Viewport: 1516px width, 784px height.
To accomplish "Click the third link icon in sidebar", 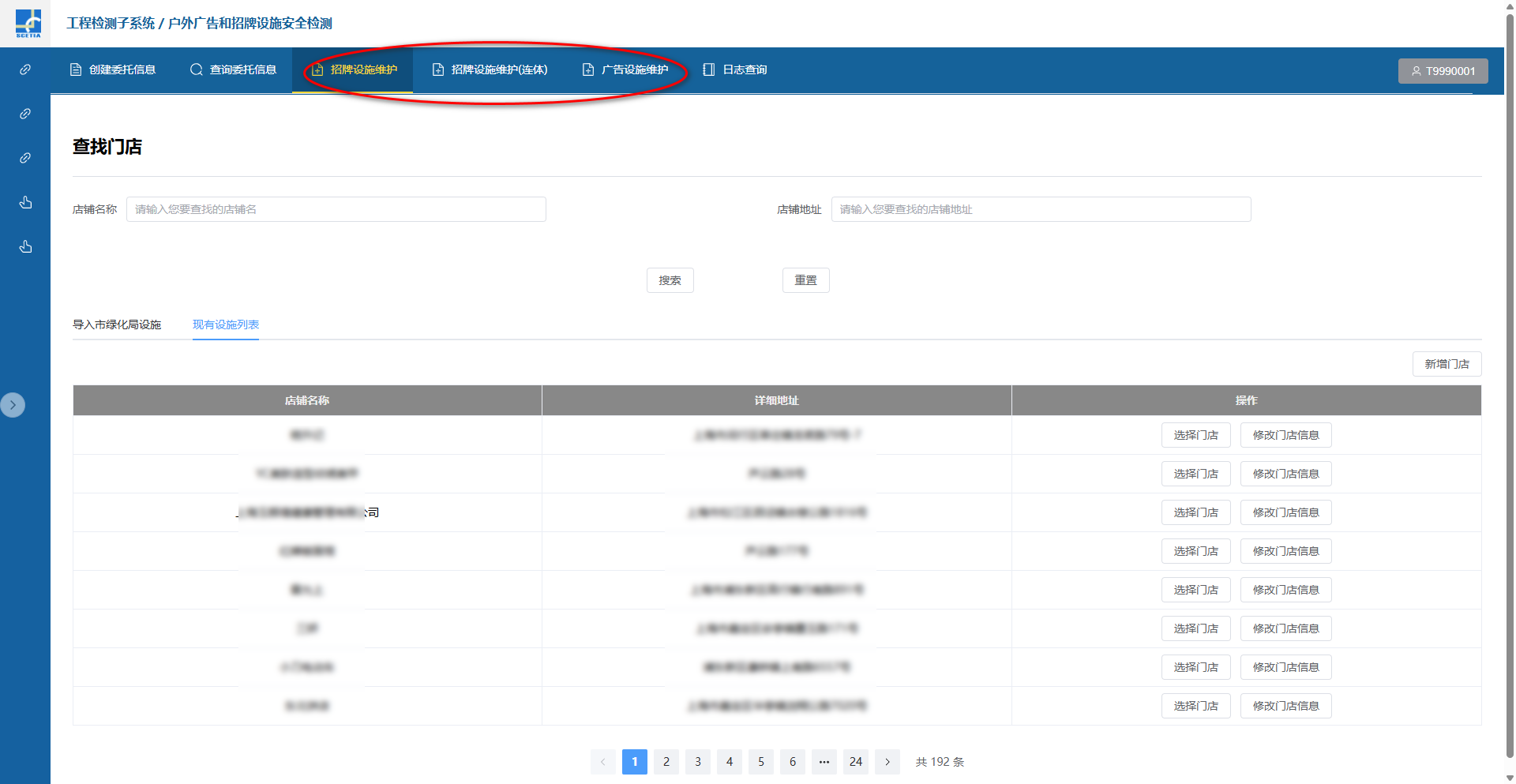I will 25,158.
